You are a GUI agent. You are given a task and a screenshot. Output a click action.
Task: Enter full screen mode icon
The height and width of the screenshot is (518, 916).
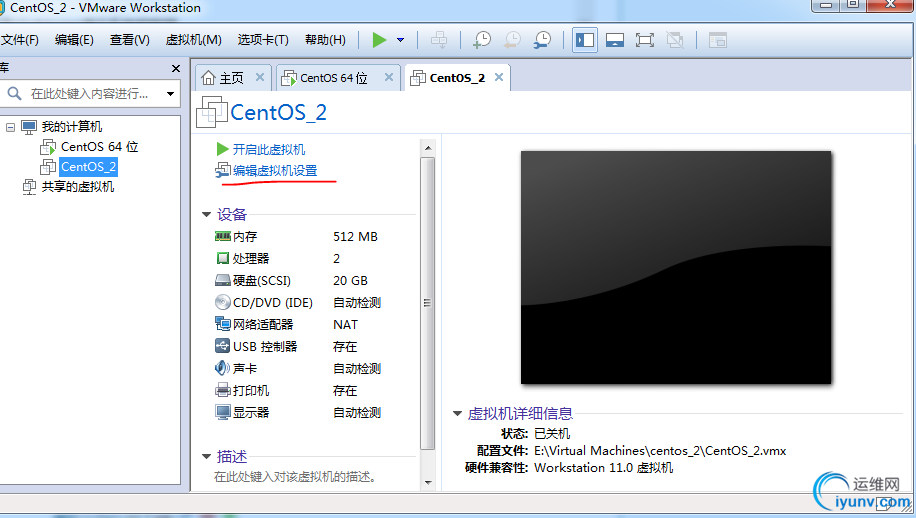click(x=644, y=40)
